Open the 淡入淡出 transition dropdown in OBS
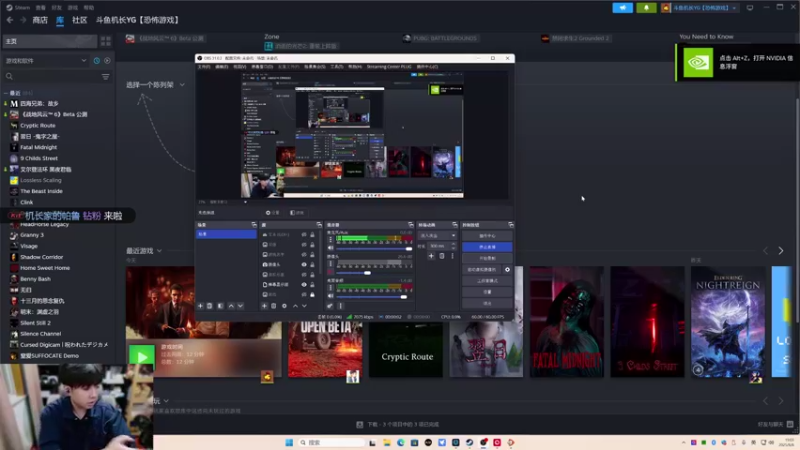800x450 pixels. pyautogui.click(x=437, y=236)
